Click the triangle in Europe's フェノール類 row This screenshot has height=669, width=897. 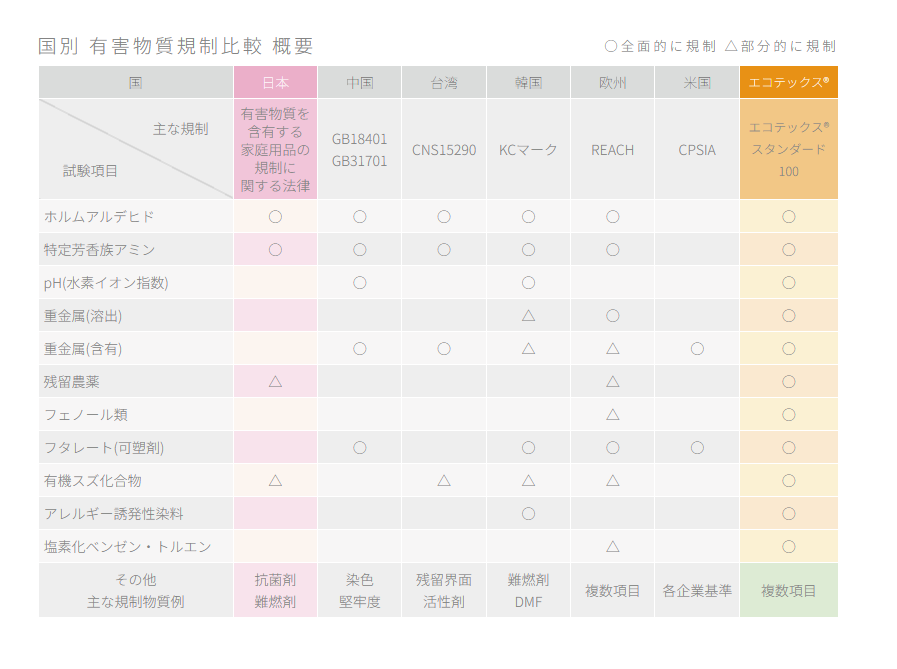(x=612, y=414)
